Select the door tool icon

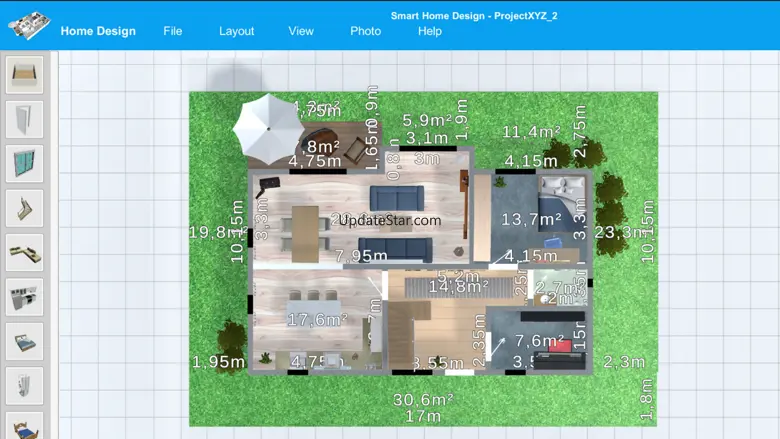[x=24, y=120]
